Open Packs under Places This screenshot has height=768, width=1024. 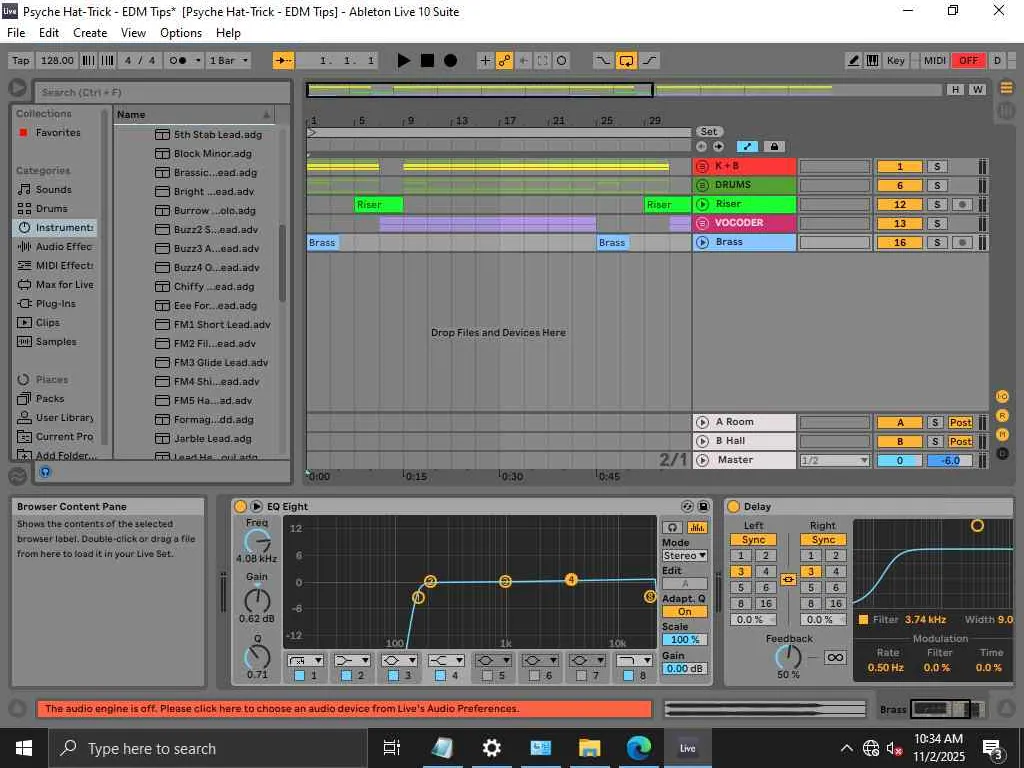[x=50, y=398]
